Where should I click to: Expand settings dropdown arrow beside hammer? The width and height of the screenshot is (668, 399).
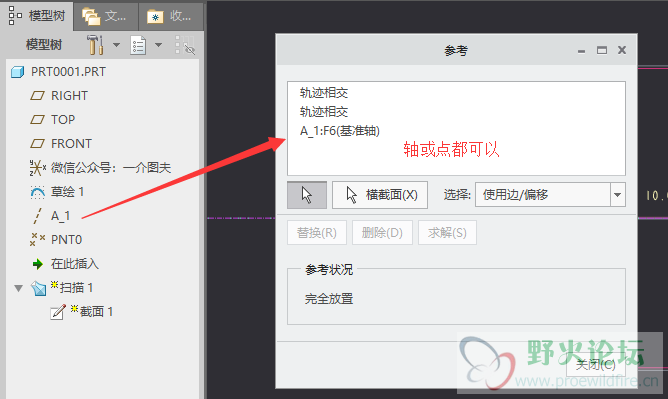pyautogui.click(x=116, y=45)
